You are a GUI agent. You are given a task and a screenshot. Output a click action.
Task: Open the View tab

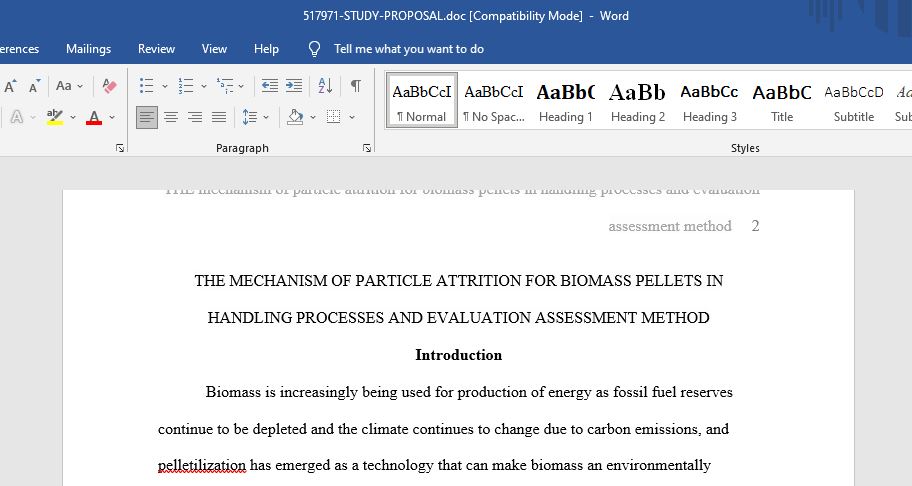(214, 49)
